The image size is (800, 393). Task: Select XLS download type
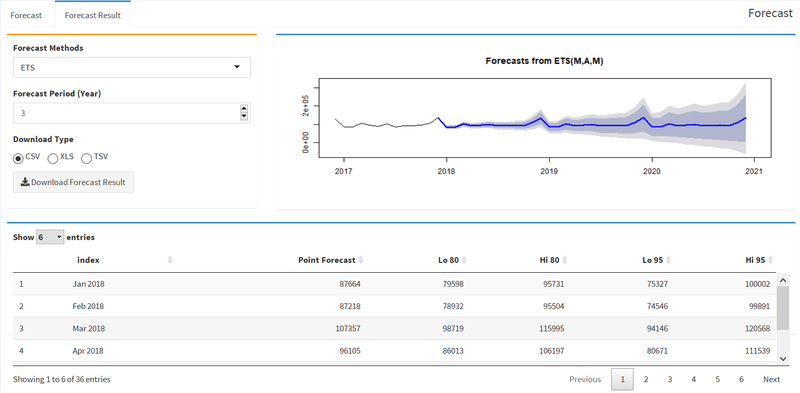coord(53,158)
